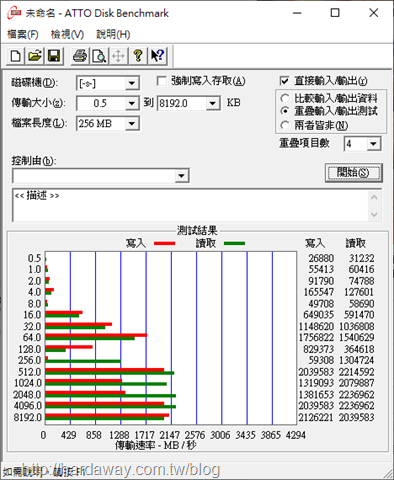
Task: Click the 4.0 row write value 165547
Action: coord(318,292)
